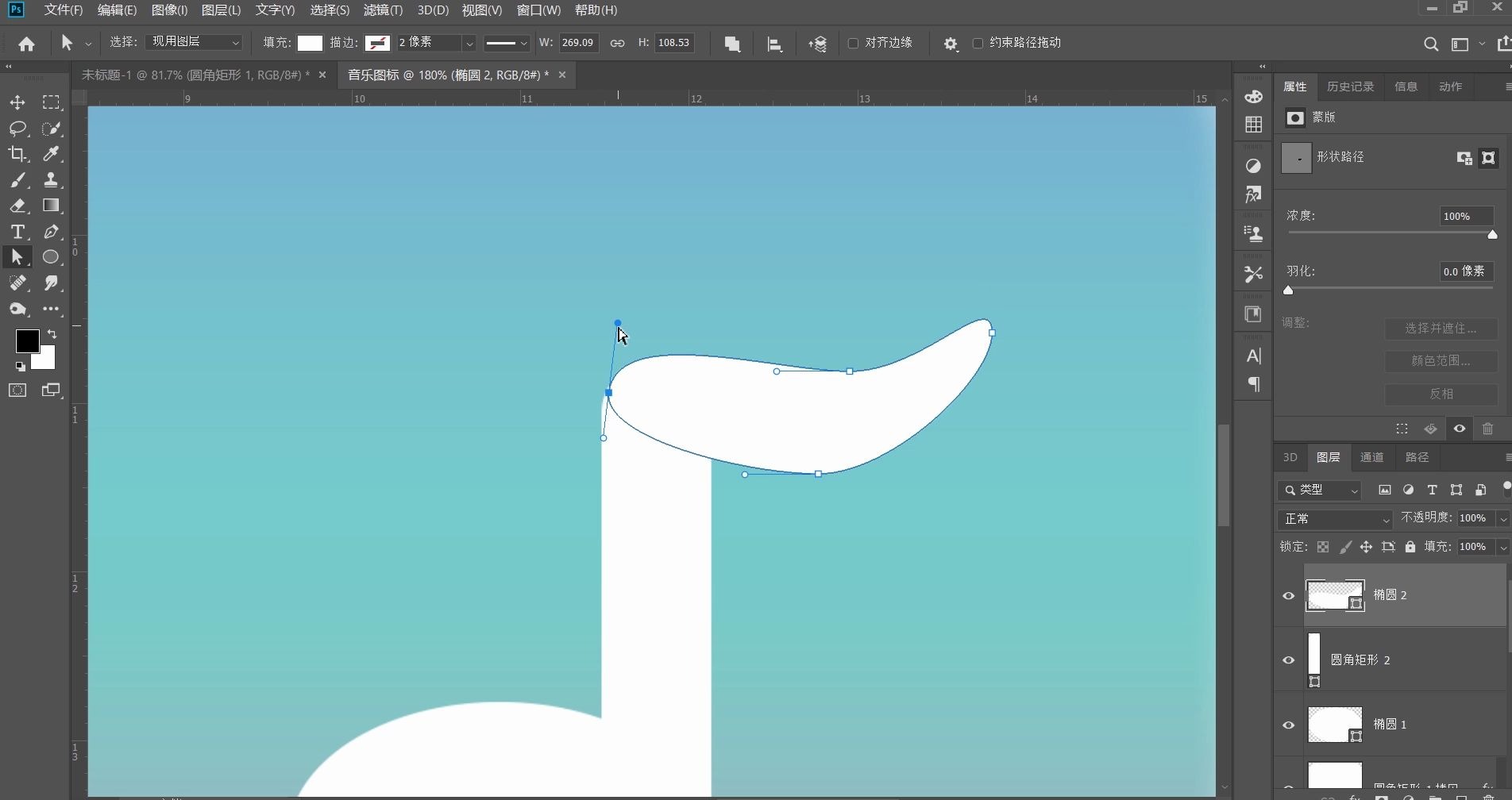
Task: Open the blend mode 正常 dropdown
Action: point(1336,519)
